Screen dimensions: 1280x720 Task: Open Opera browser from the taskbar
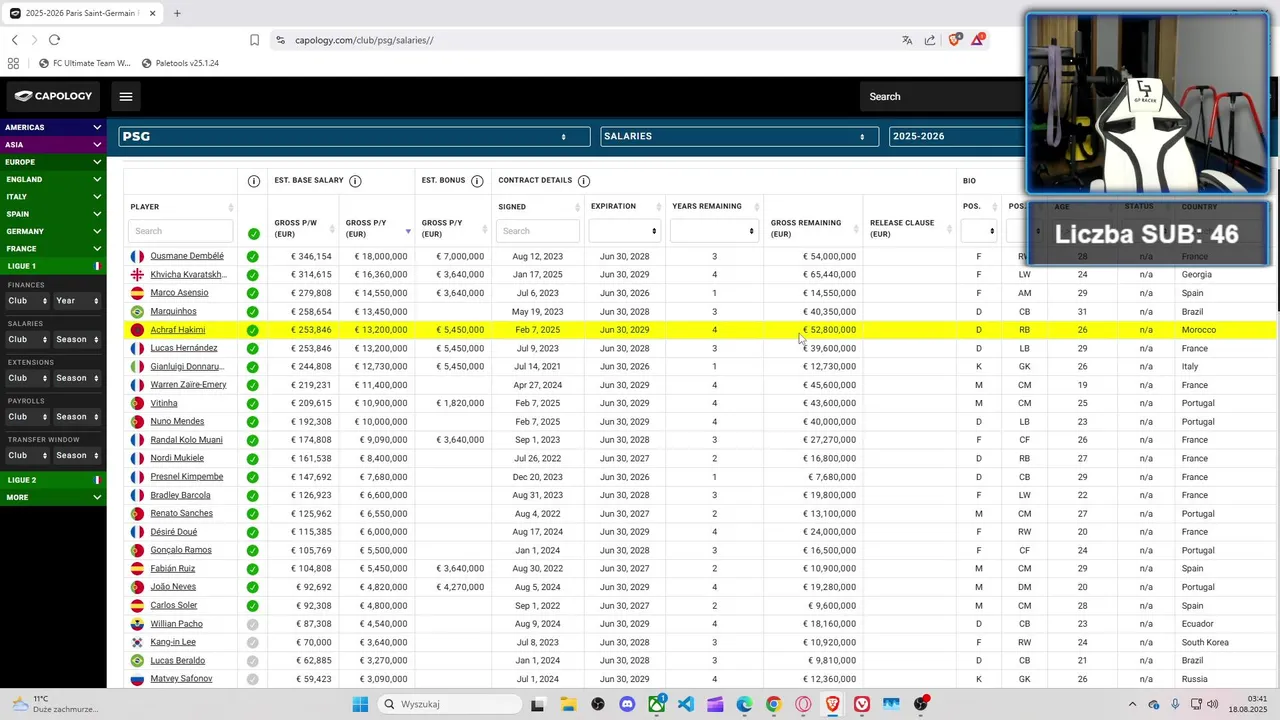[x=803, y=704]
